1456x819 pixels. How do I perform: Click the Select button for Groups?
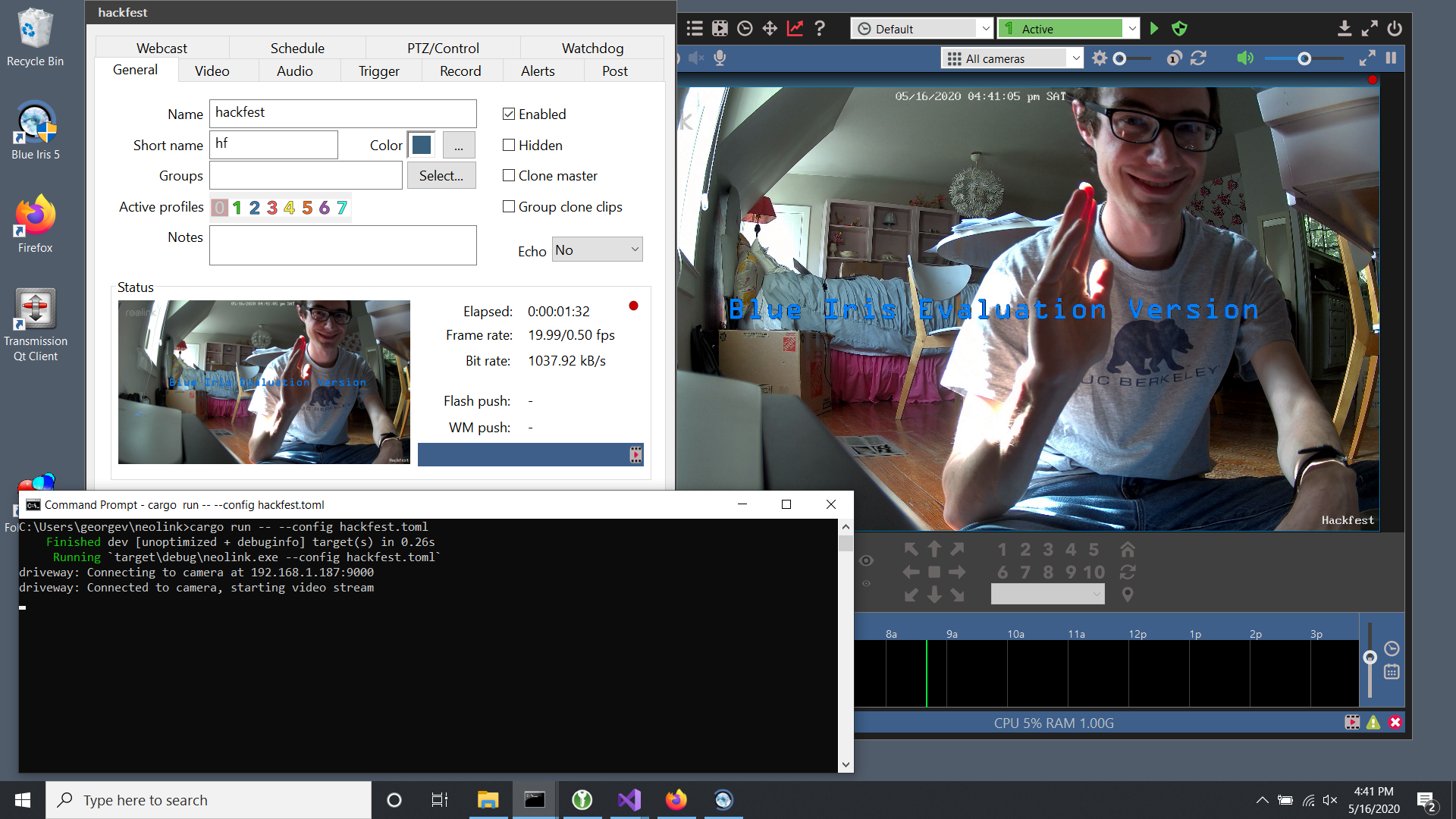(x=441, y=175)
